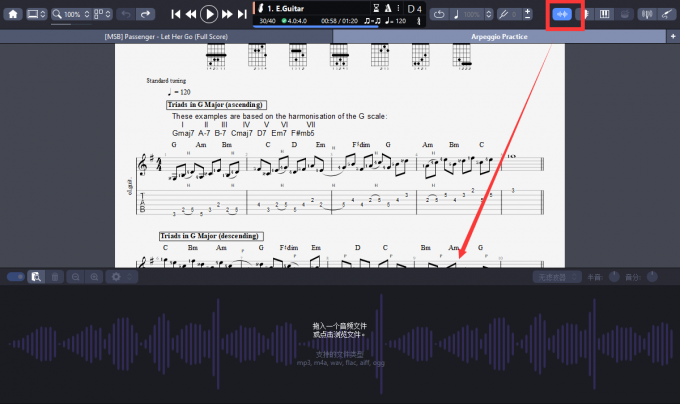Click the Home button in the toolbar
The image size is (680, 404).
(12, 14)
